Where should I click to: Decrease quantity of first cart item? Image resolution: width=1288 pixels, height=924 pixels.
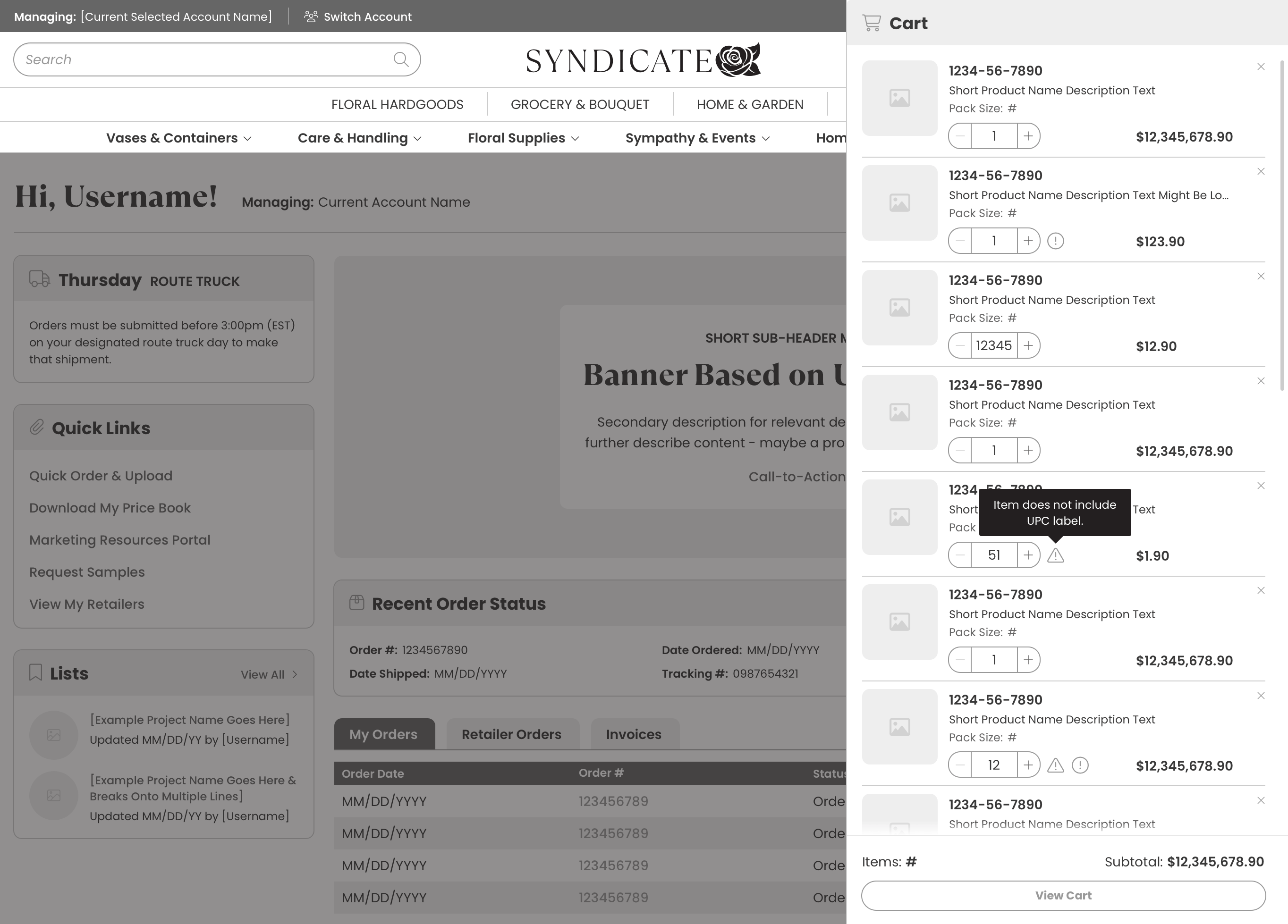pos(960,136)
